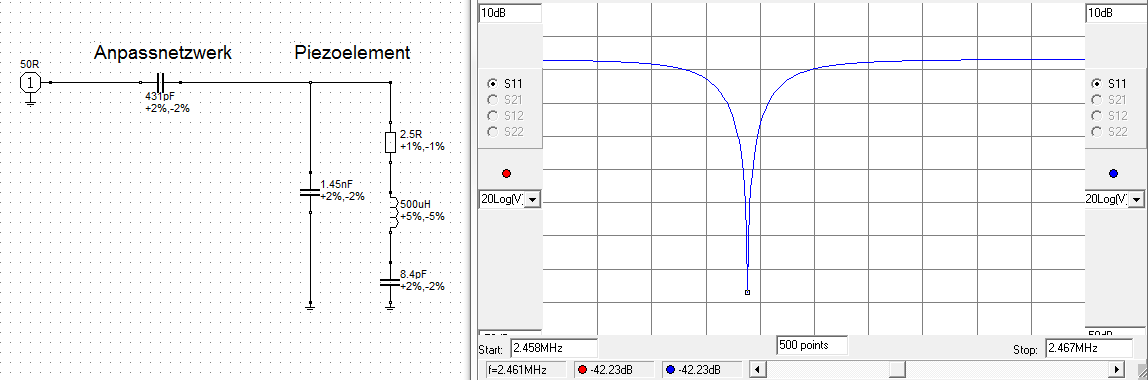1148x380 pixels.
Task: Edit the blue trace 10dB top scale field
Action: [1116, 13]
